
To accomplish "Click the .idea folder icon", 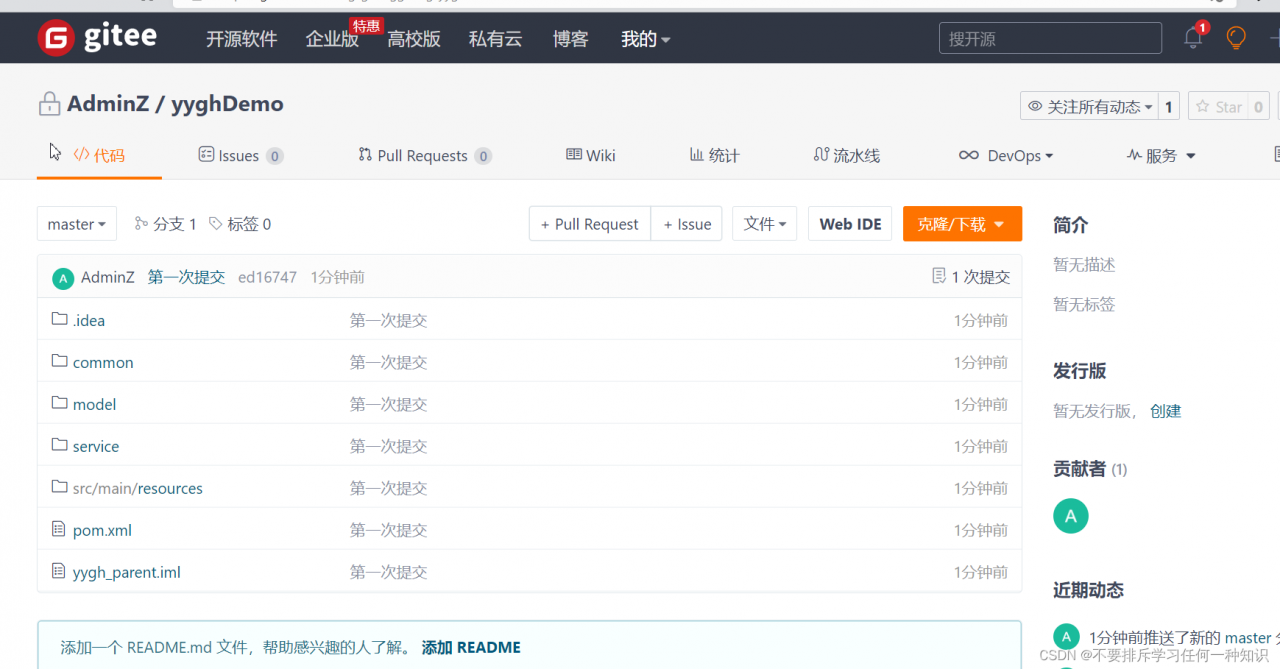I will [x=59, y=319].
